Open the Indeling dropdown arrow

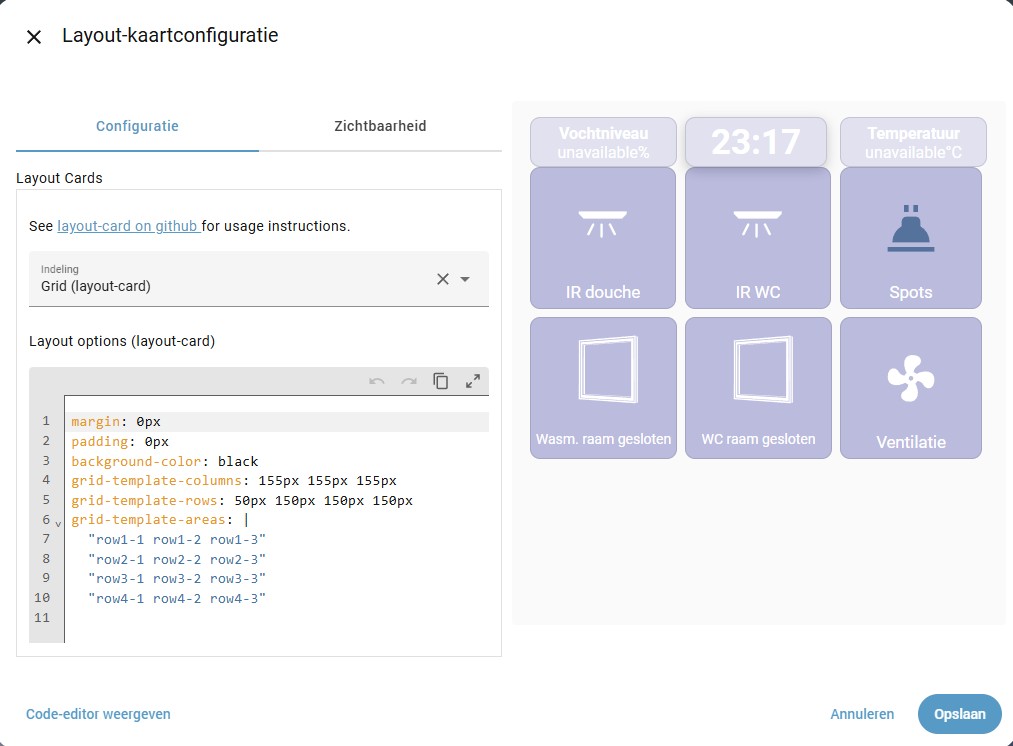[x=465, y=279]
